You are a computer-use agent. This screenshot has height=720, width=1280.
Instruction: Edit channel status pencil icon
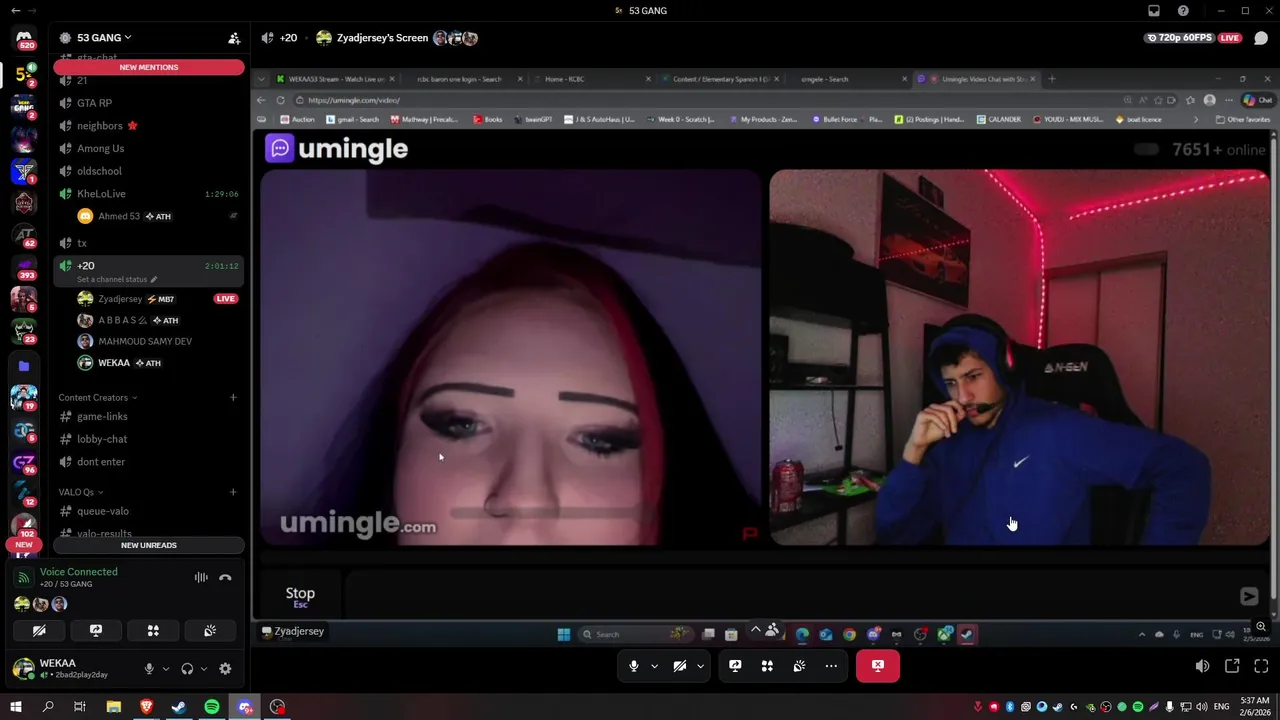click(154, 280)
